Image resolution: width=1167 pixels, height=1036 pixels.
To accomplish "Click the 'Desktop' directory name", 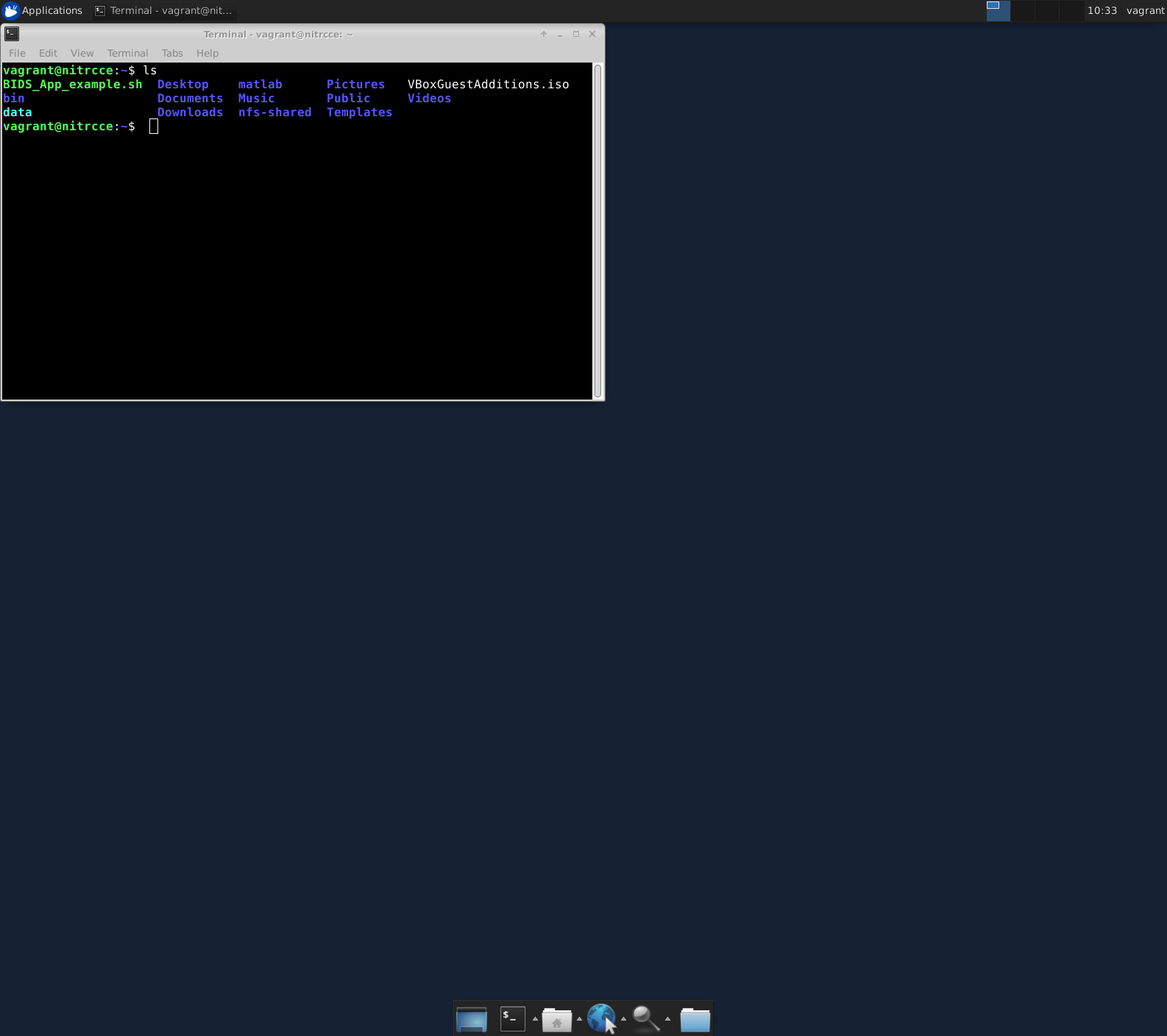I will (183, 85).
